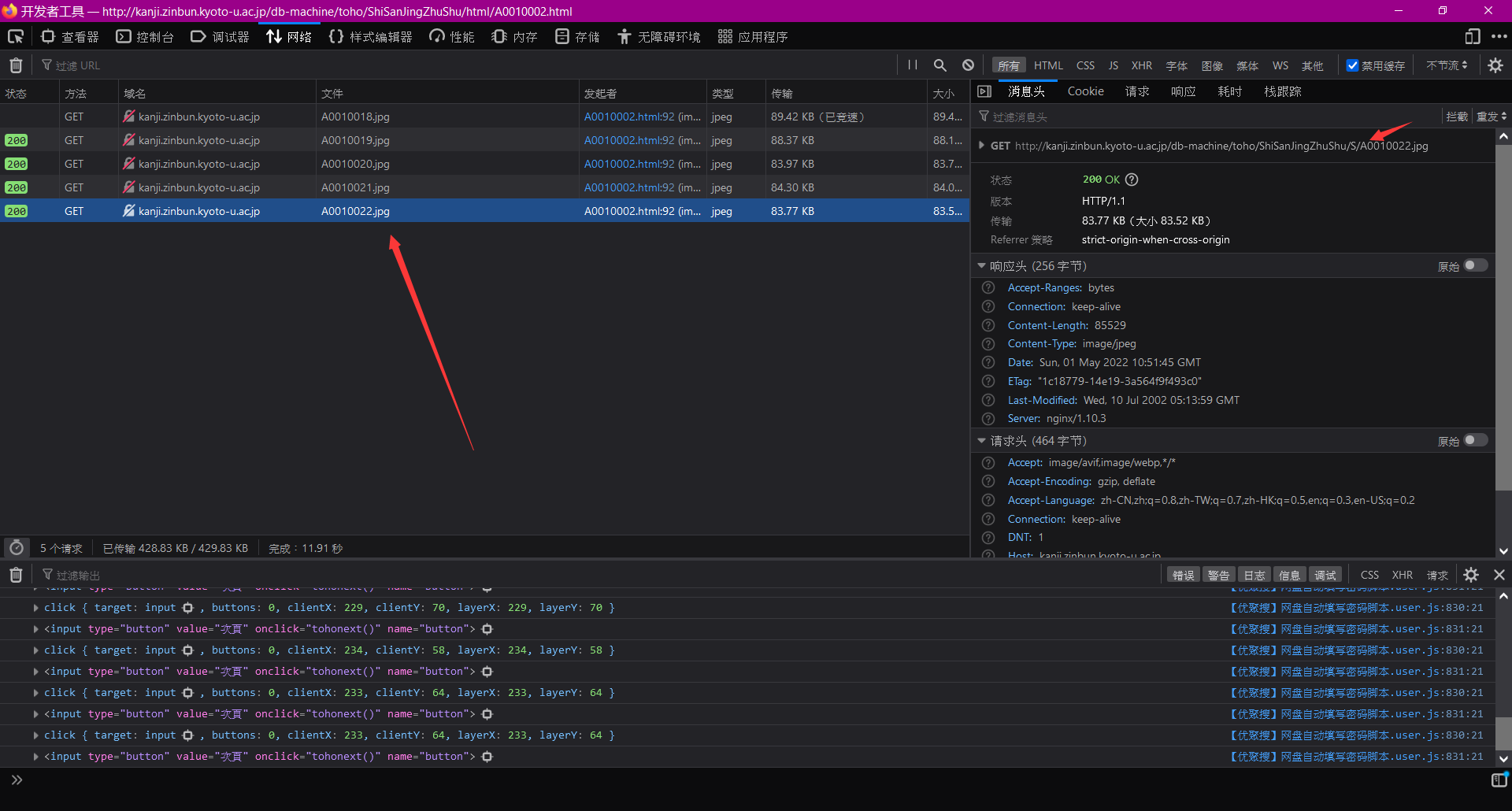Close the split console panel
Screen dimensions: 1512x811
[1499, 575]
